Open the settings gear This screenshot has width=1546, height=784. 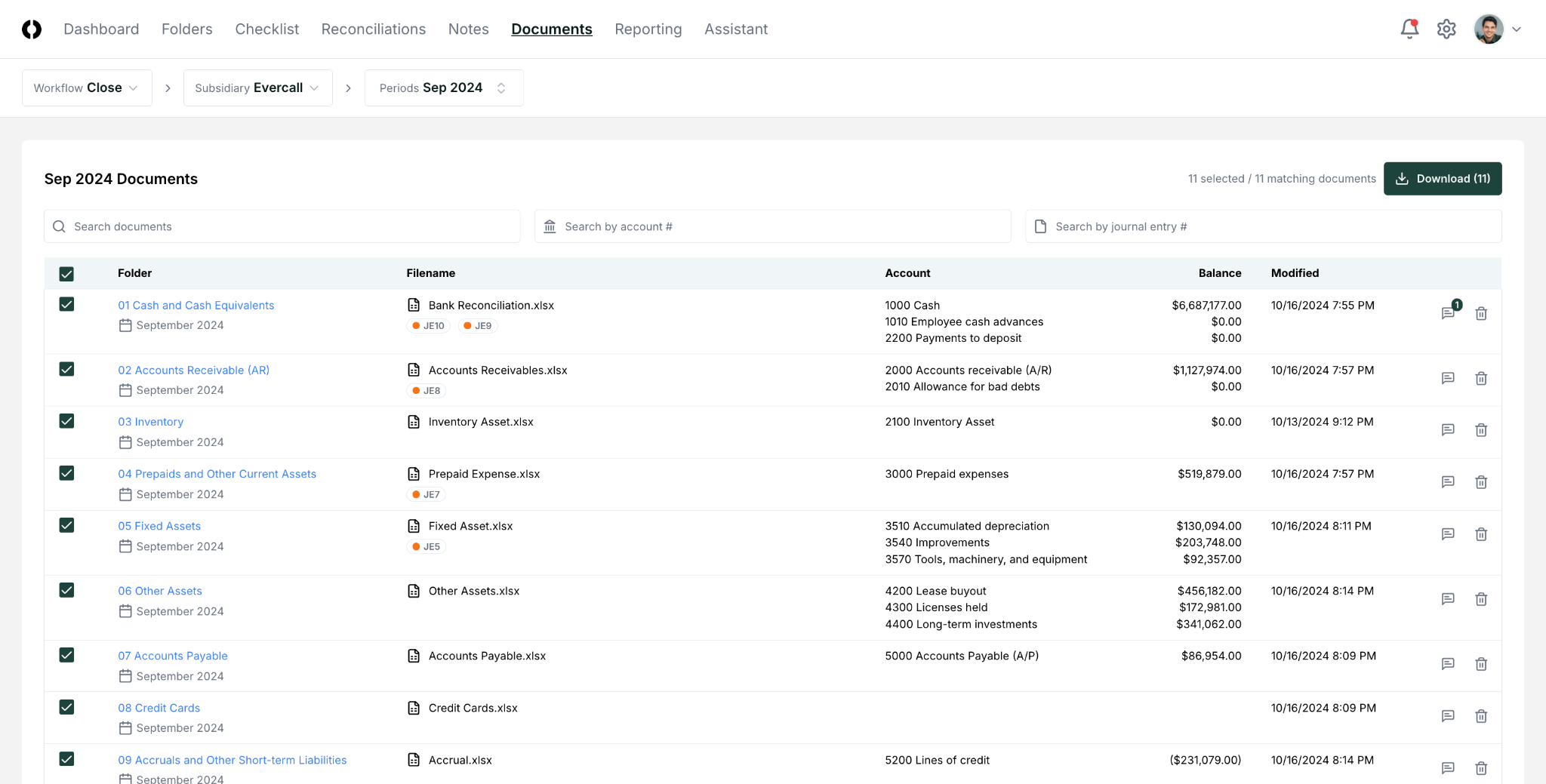(1446, 29)
